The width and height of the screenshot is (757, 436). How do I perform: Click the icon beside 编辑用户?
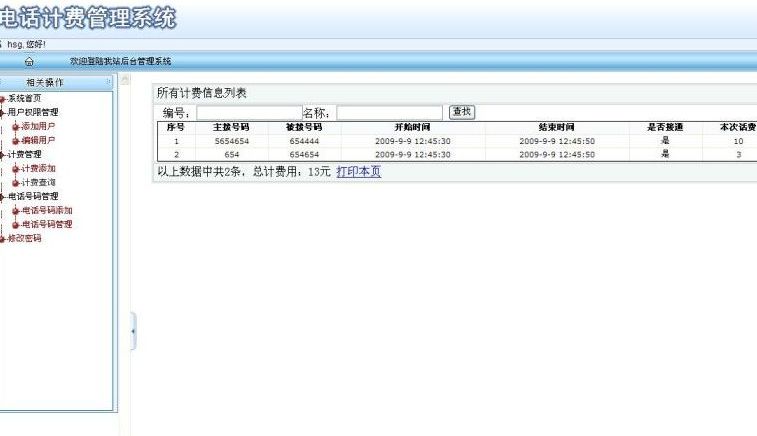click(x=15, y=141)
